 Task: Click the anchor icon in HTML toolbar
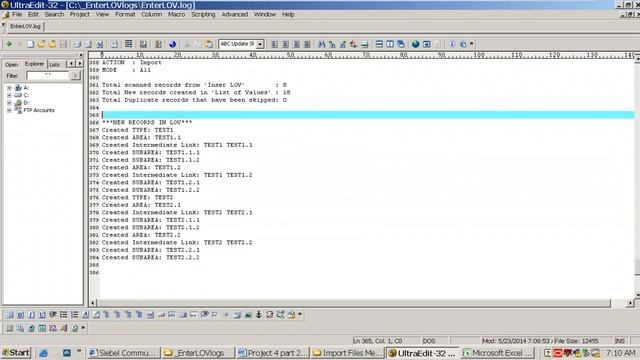(259, 315)
